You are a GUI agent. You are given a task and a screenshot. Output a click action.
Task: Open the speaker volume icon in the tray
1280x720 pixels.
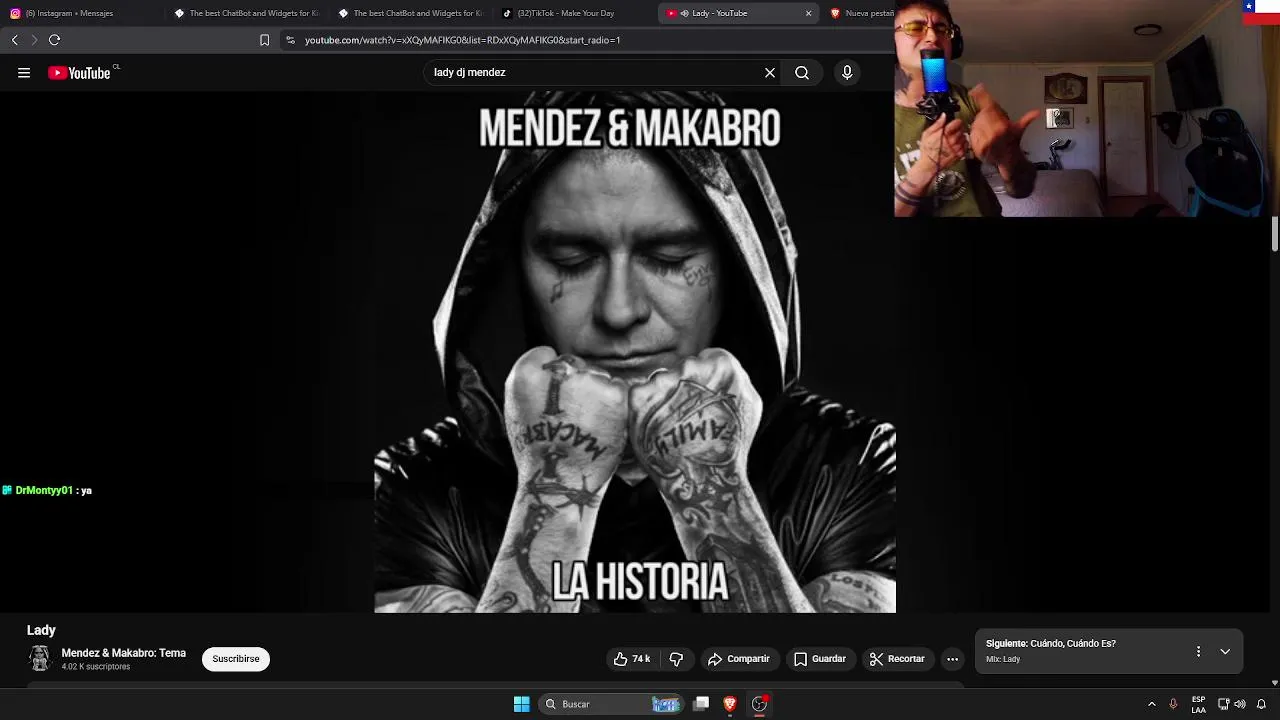click(x=1240, y=704)
